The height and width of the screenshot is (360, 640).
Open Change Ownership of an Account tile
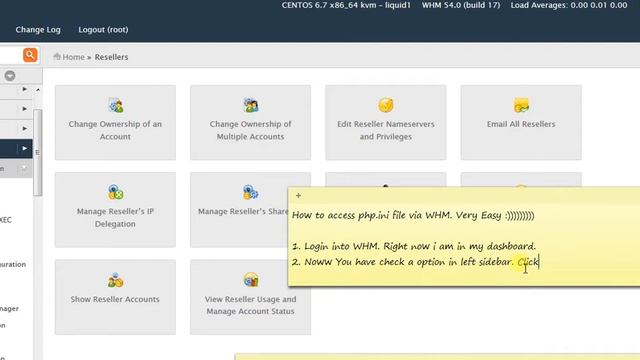[x=115, y=122]
